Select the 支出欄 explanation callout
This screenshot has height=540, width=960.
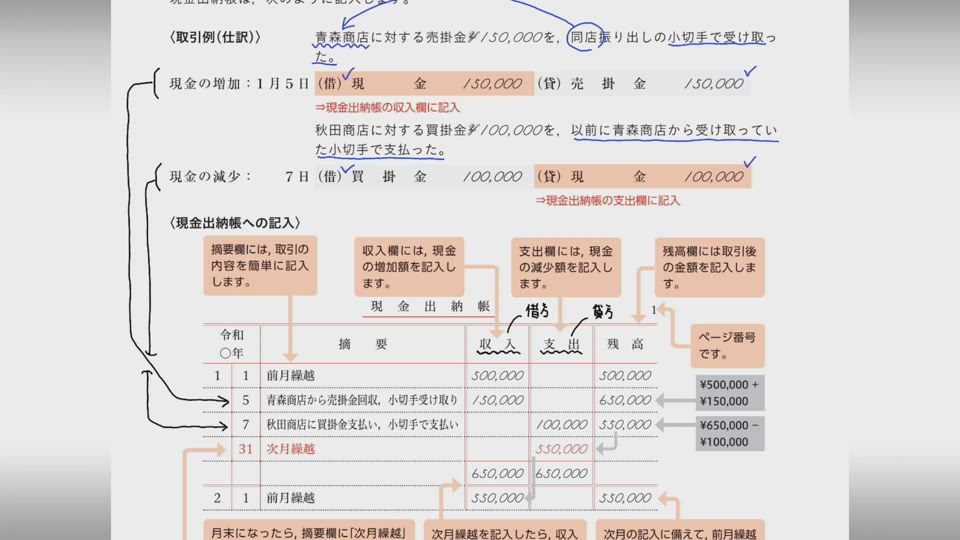567,266
